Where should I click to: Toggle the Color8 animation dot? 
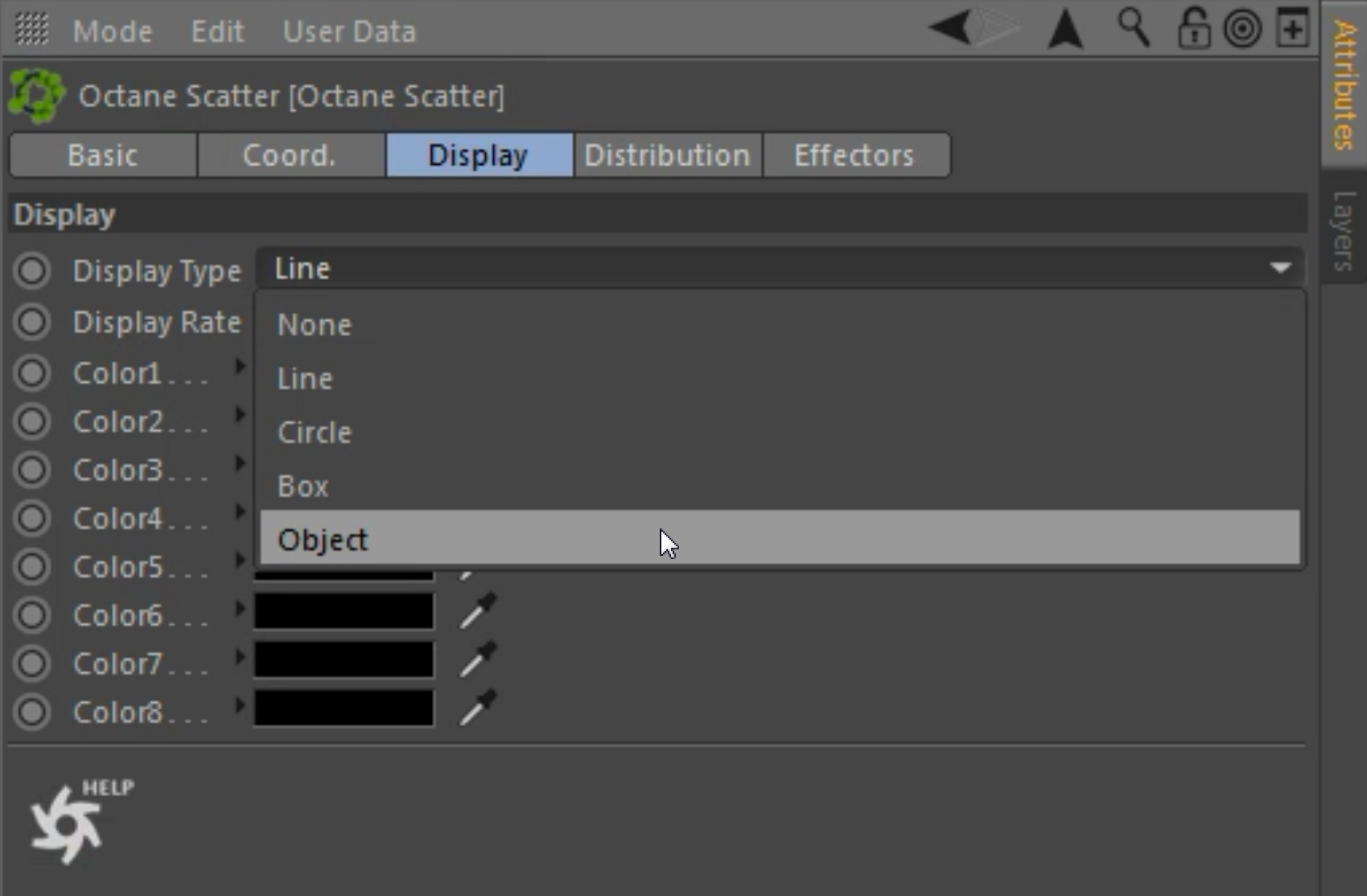coord(32,712)
